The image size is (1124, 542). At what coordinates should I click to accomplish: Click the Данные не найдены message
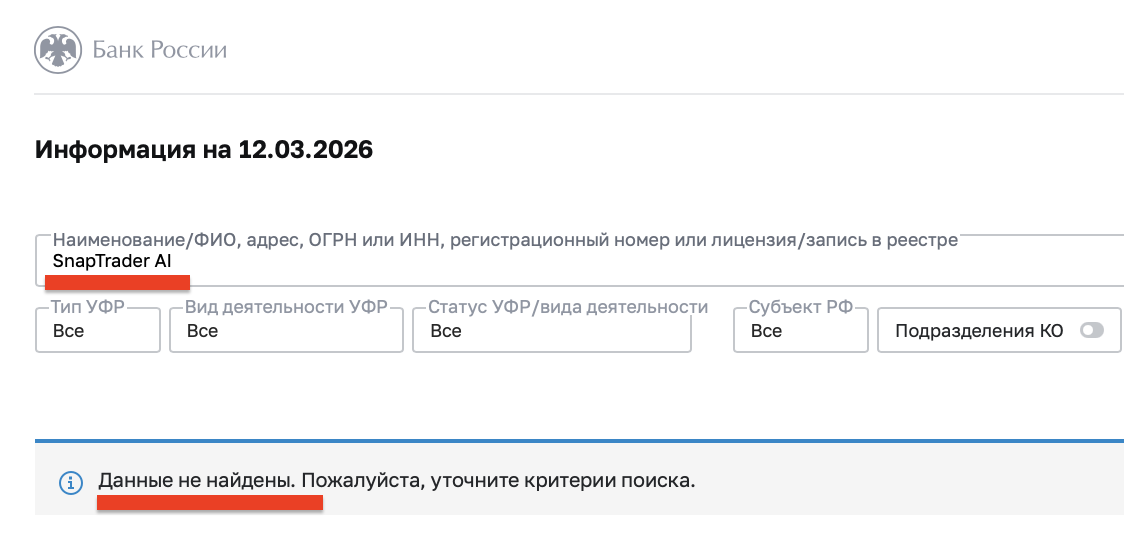click(x=196, y=481)
